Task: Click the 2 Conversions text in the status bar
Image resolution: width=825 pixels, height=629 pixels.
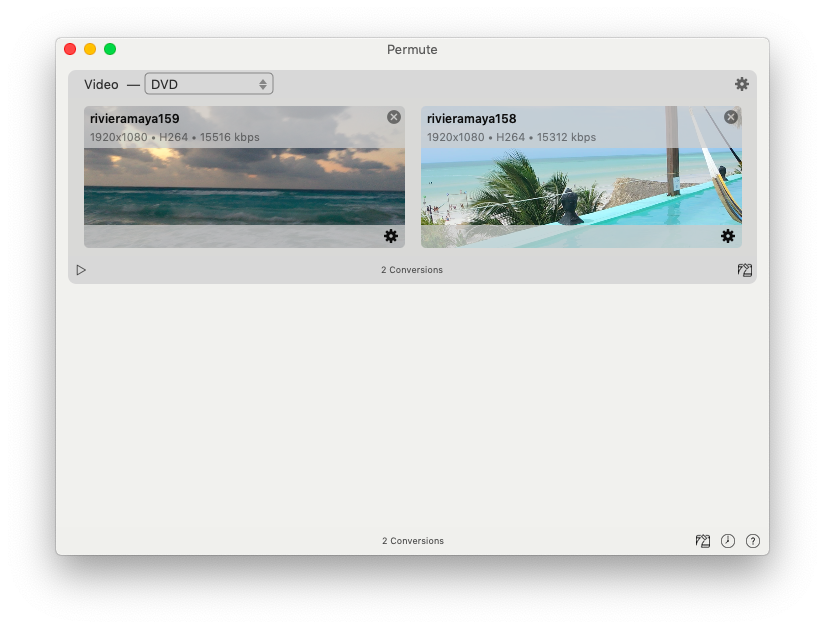Action: 412,540
